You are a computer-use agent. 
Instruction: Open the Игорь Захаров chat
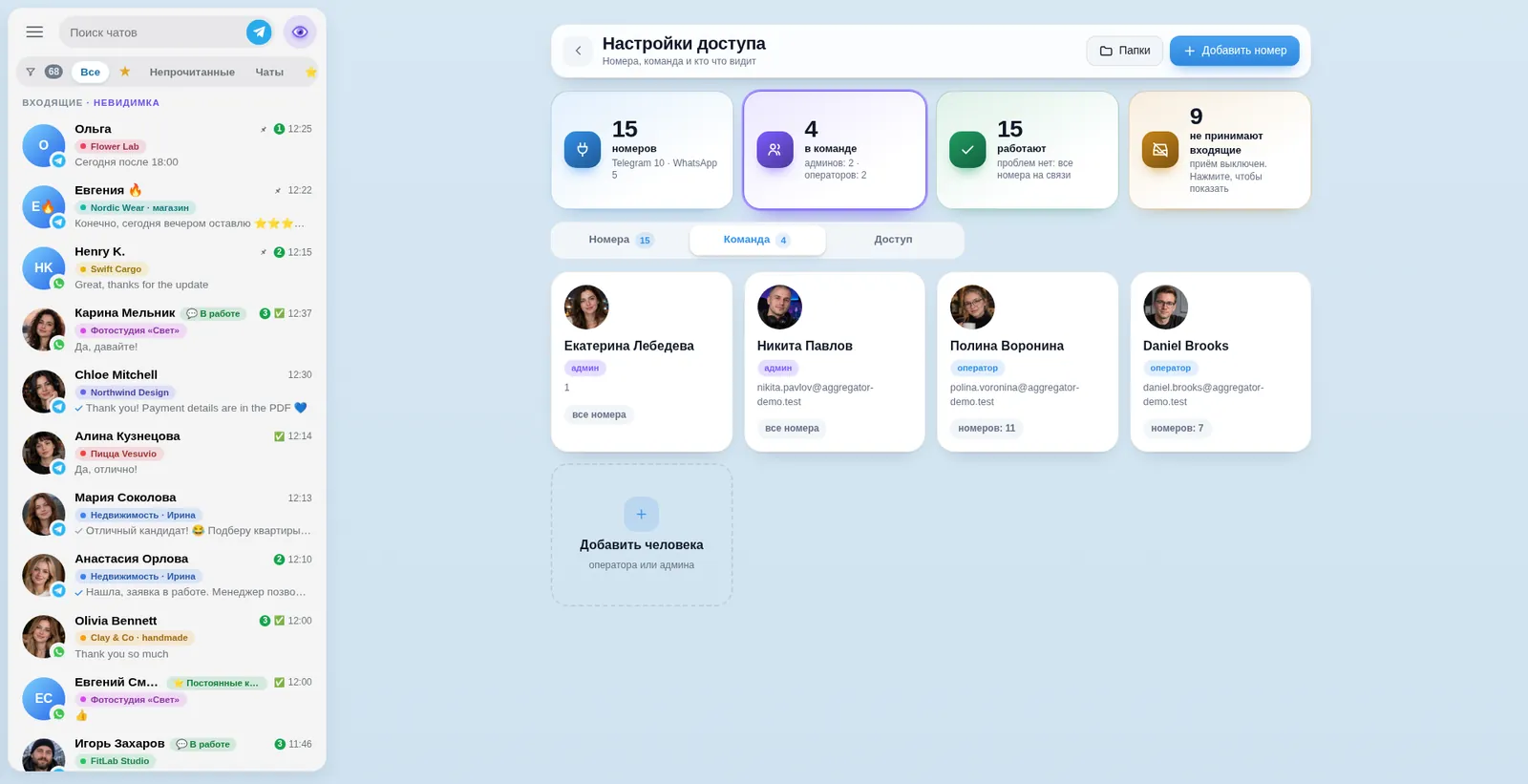[x=167, y=752]
